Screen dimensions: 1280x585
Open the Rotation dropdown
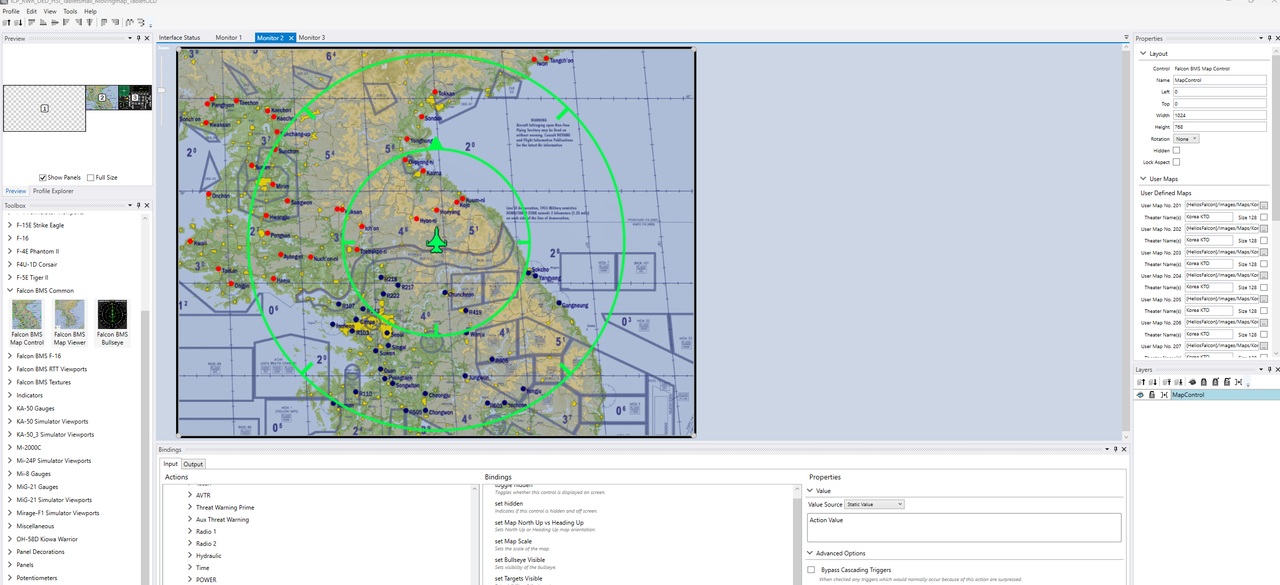pyautogui.click(x=1187, y=139)
